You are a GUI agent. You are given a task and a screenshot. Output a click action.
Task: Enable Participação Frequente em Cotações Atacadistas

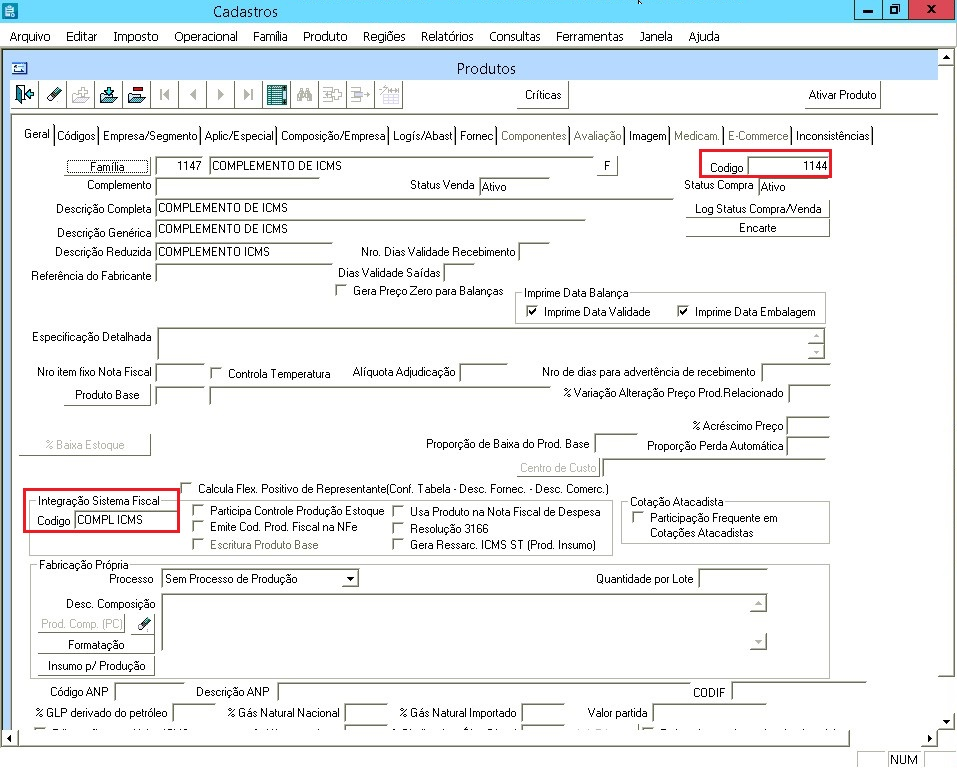click(x=638, y=518)
